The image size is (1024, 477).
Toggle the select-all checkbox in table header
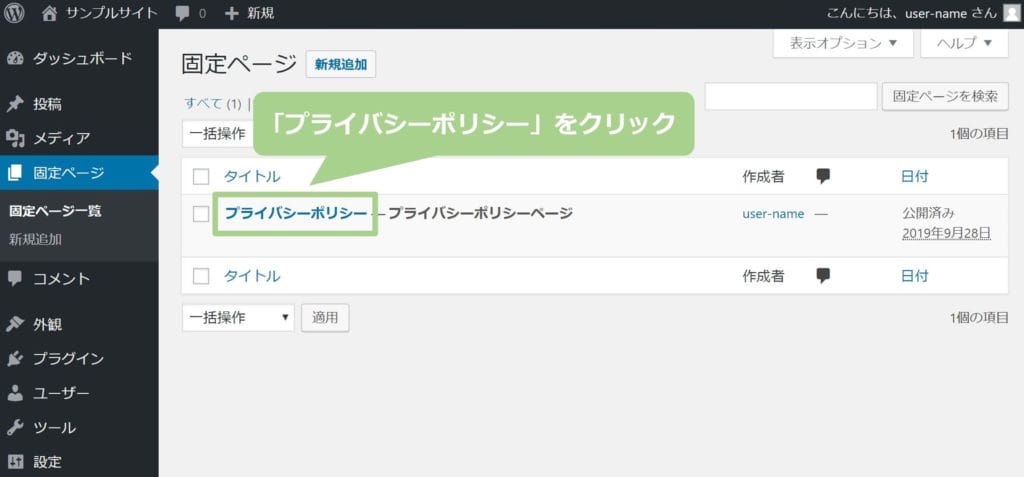201,177
